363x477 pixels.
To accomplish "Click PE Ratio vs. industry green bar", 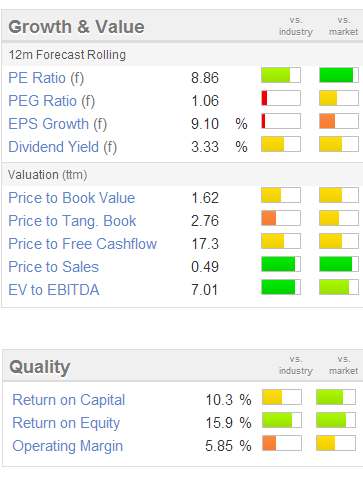I will [281, 75].
